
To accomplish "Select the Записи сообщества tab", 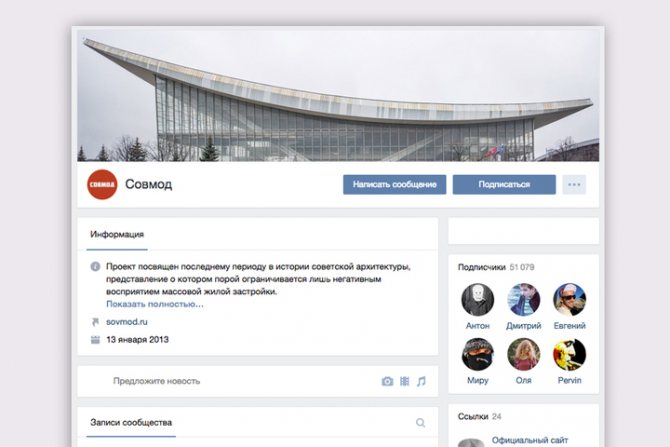I will tap(131, 423).
